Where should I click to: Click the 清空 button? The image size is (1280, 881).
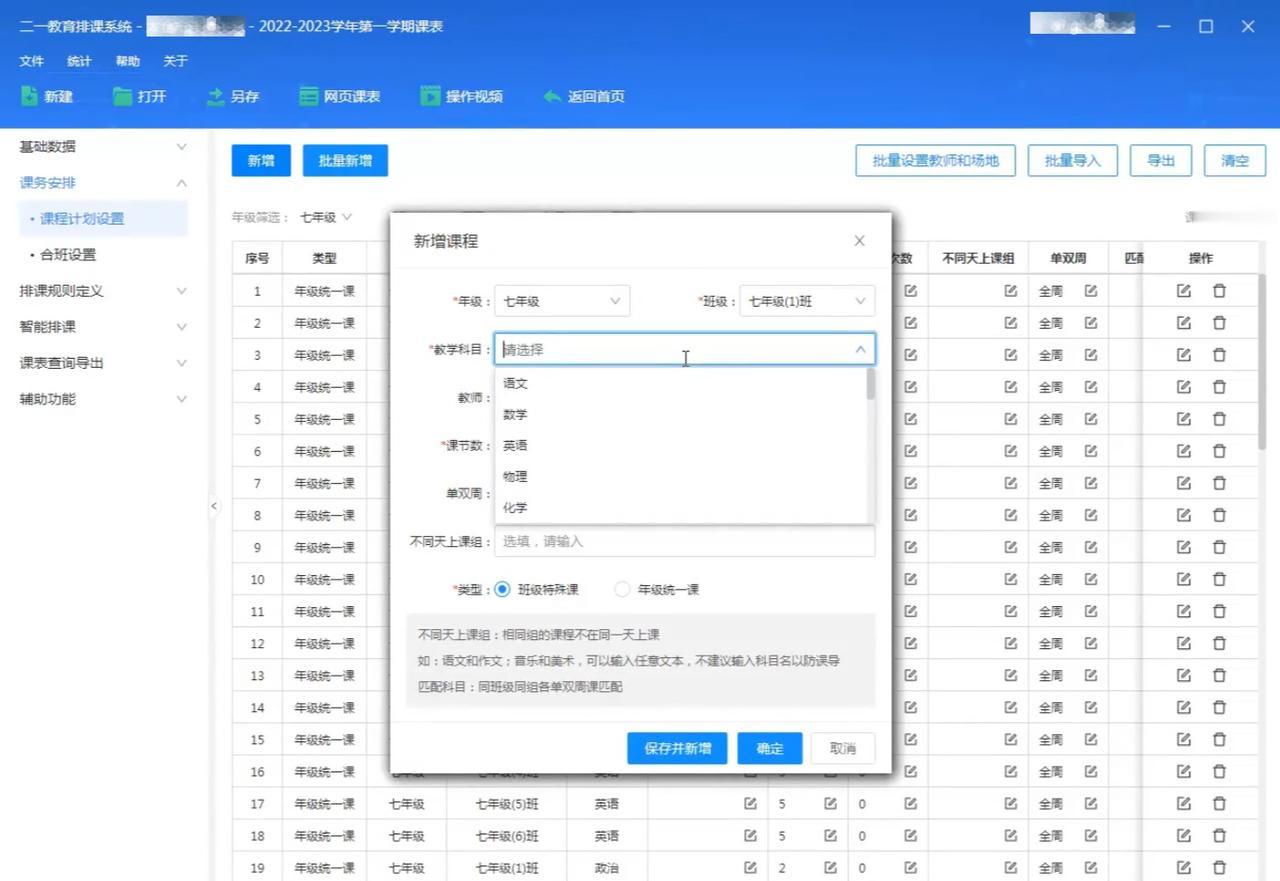pos(1235,161)
